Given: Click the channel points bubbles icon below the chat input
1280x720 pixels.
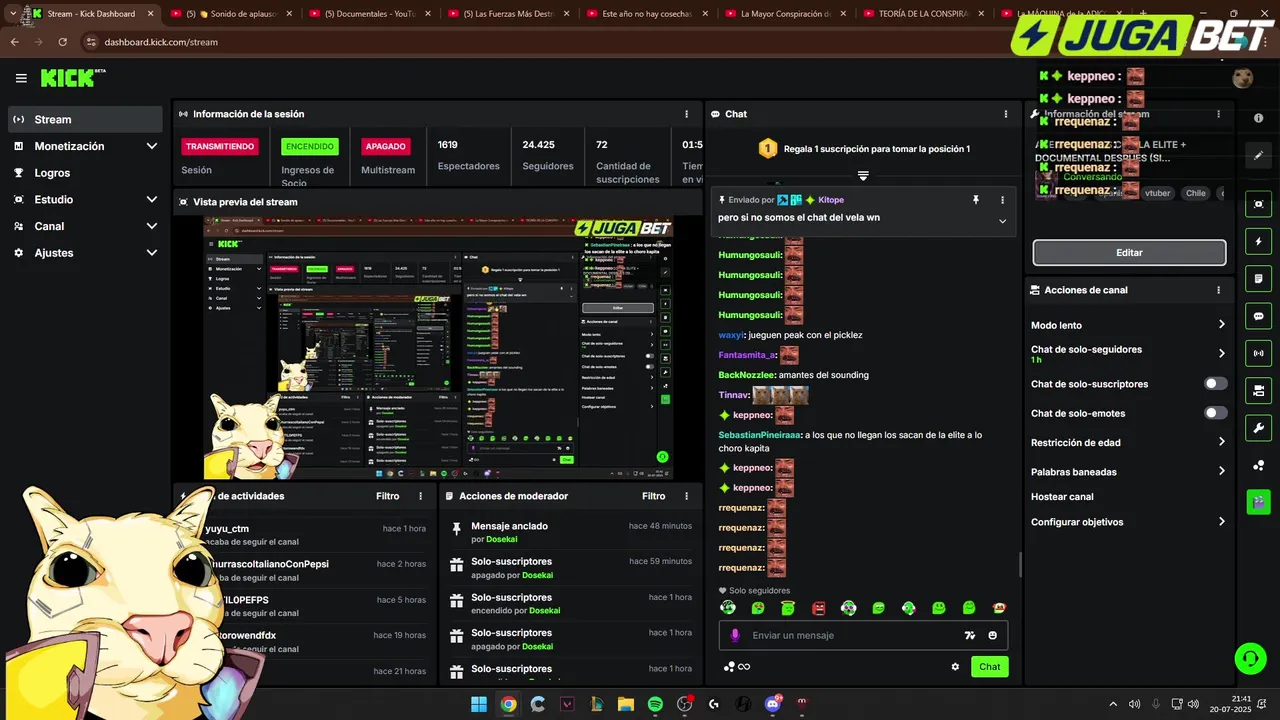Looking at the screenshot, I should [x=730, y=667].
